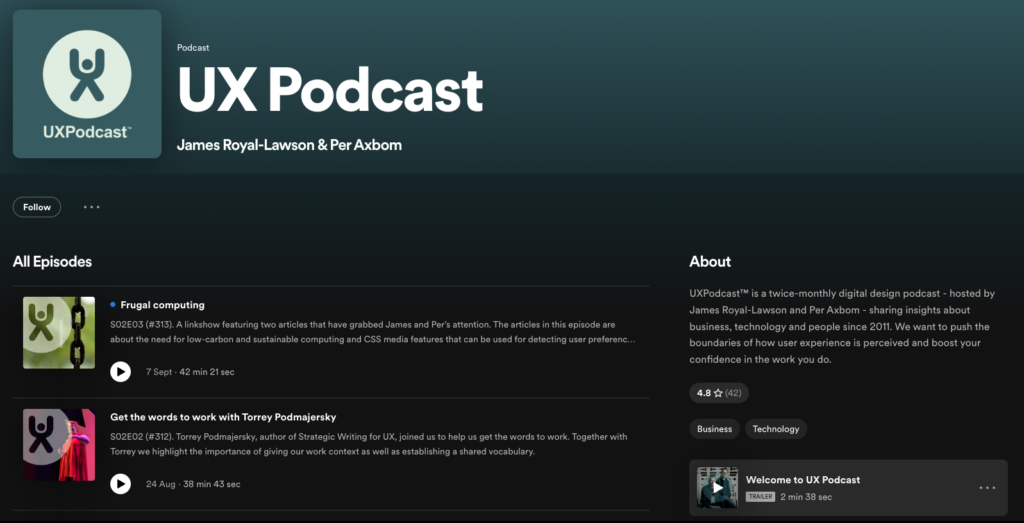Open the Get the words to work episode

[223, 417]
